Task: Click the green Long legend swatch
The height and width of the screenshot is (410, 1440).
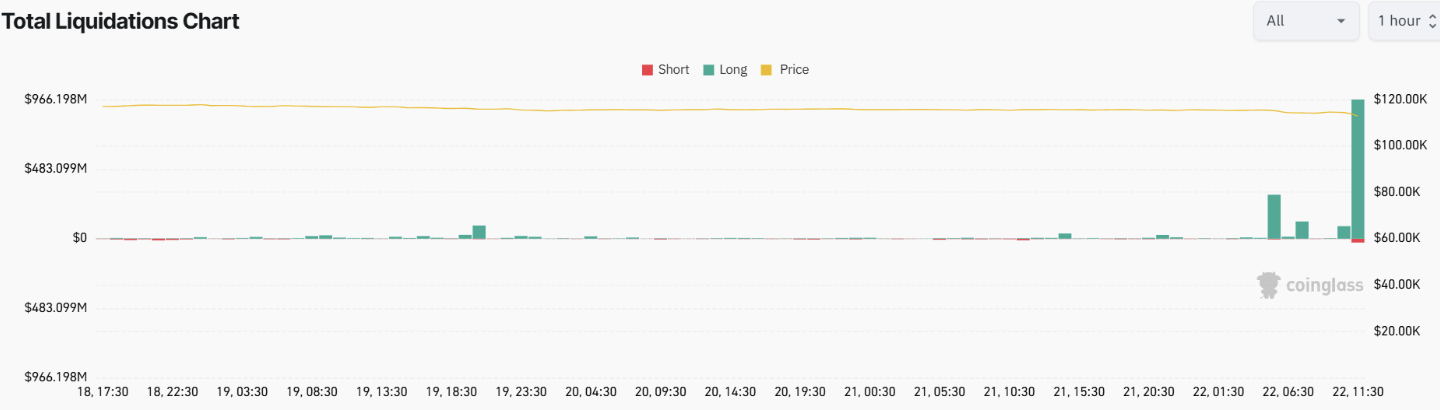Action: coord(708,70)
